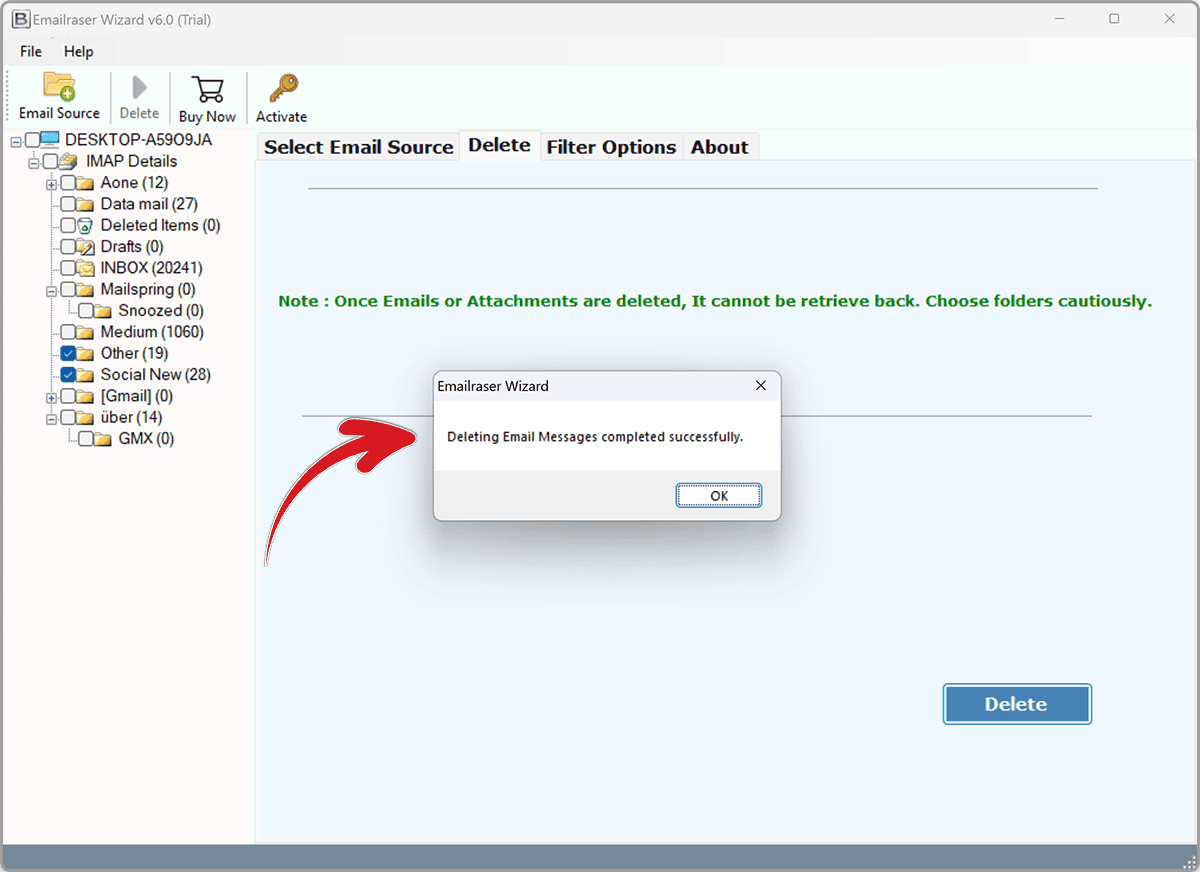Click the GMX folder icon
Screen dimensions: 1200x872
pos(103,439)
